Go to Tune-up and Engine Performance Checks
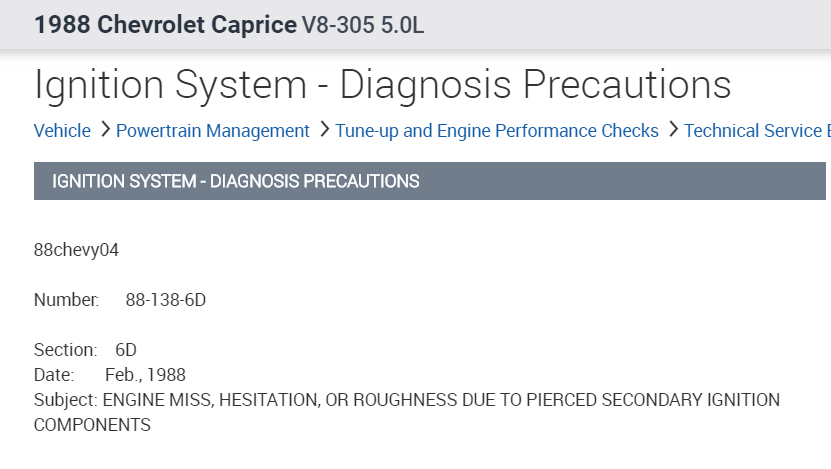The image size is (831, 469). pos(497,131)
